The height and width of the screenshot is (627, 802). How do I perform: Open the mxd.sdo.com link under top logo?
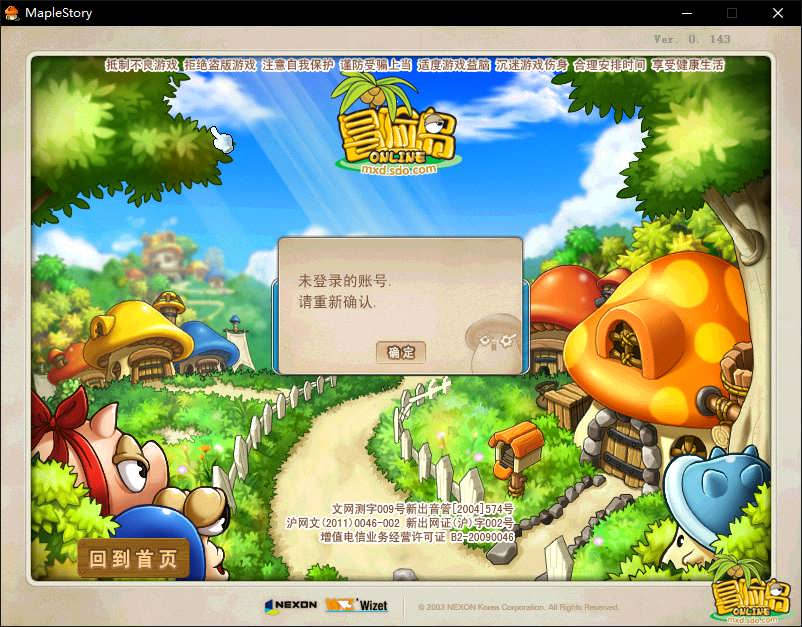[x=399, y=170]
